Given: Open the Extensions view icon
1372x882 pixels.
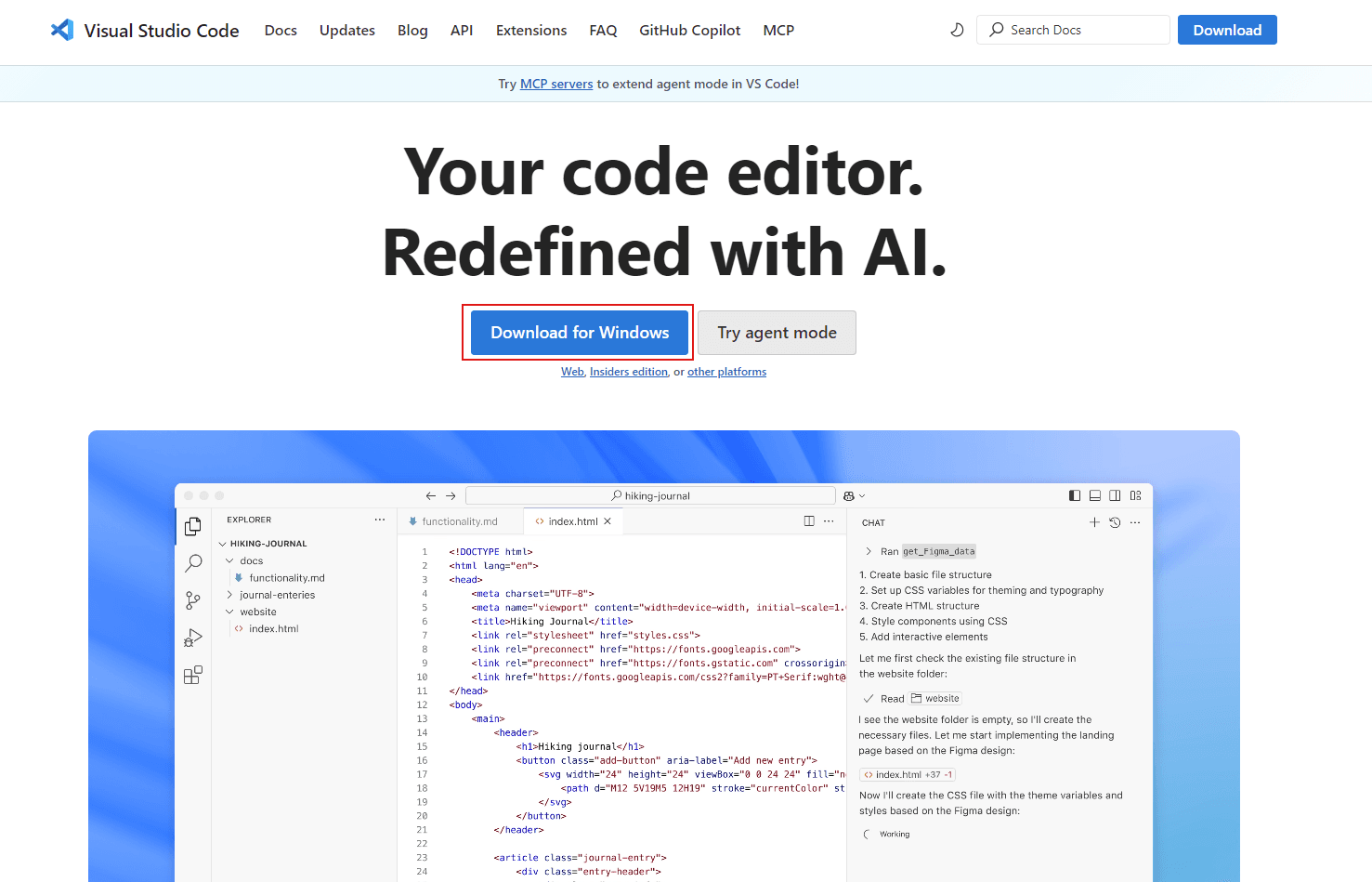Looking at the screenshot, I should [193, 675].
